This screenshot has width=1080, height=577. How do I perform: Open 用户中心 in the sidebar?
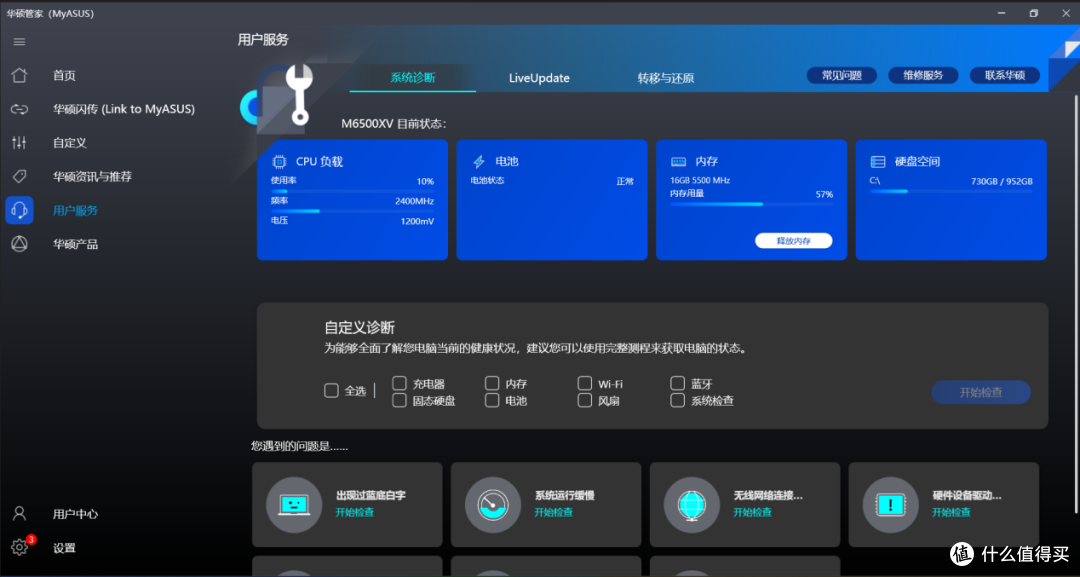pyautogui.click(x=75, y=514)
